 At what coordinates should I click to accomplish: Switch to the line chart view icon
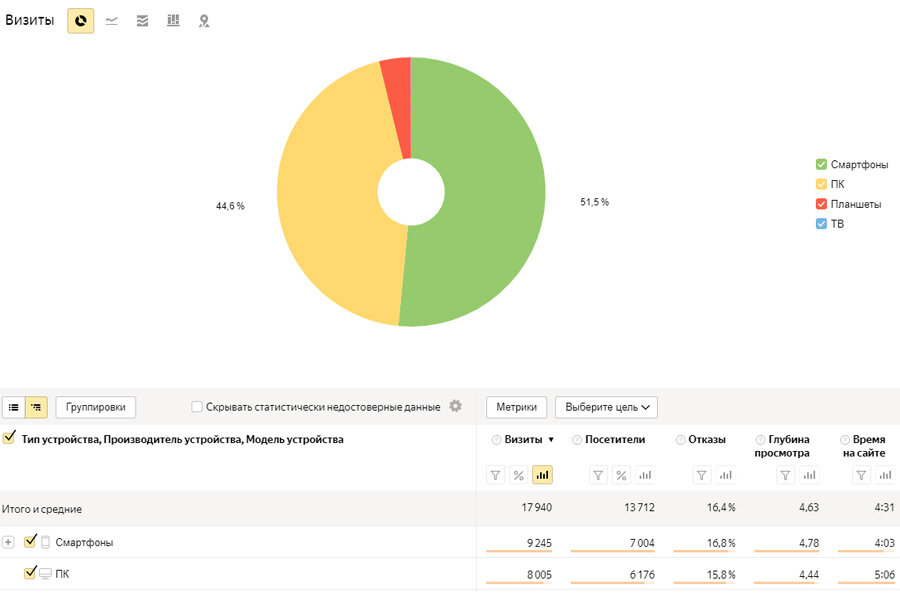pyautogui.click(x=111, y=21)
